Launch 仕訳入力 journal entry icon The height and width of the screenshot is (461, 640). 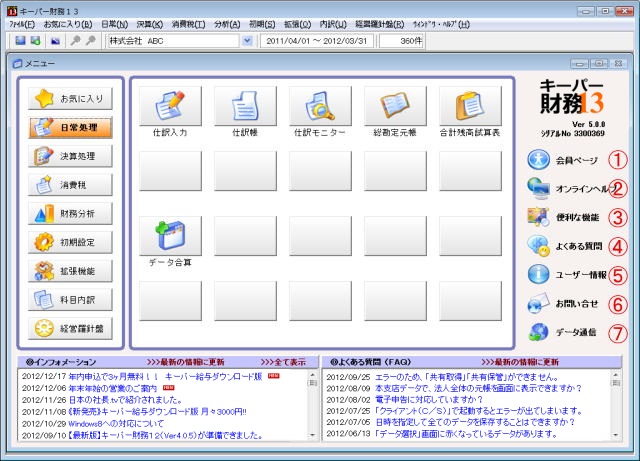[x=170, y=106]
